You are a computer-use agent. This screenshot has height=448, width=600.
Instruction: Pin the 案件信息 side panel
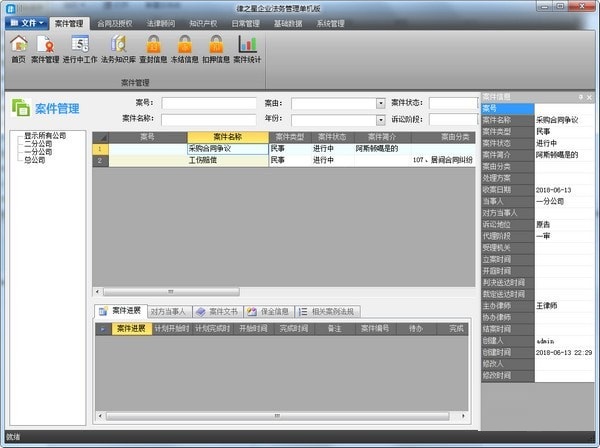click(x=580, y=97)
